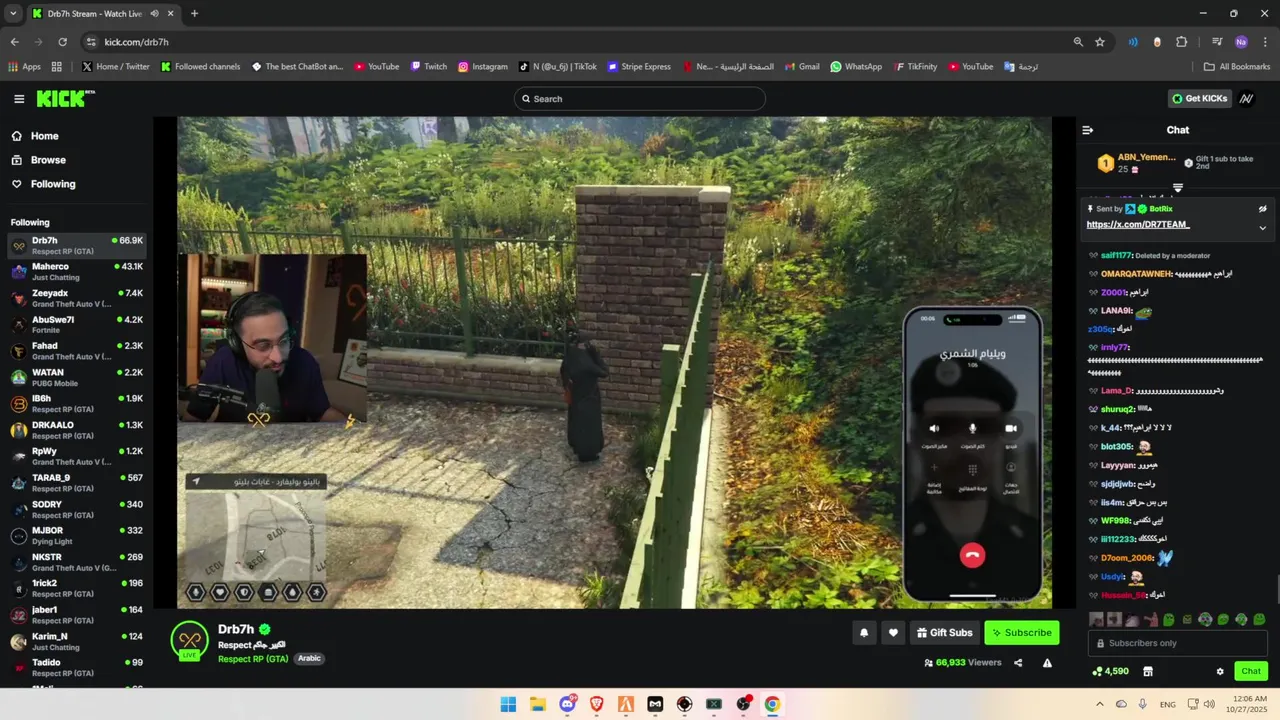Click the microphone tray icon
This screenshot has height=720, width=1280.
point(1142,704)
